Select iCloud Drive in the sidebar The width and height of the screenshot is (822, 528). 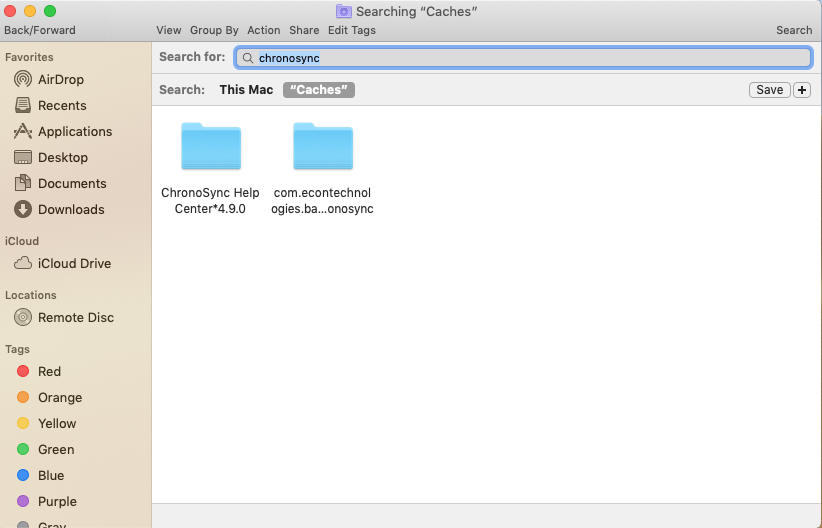[x=73, y=263]
